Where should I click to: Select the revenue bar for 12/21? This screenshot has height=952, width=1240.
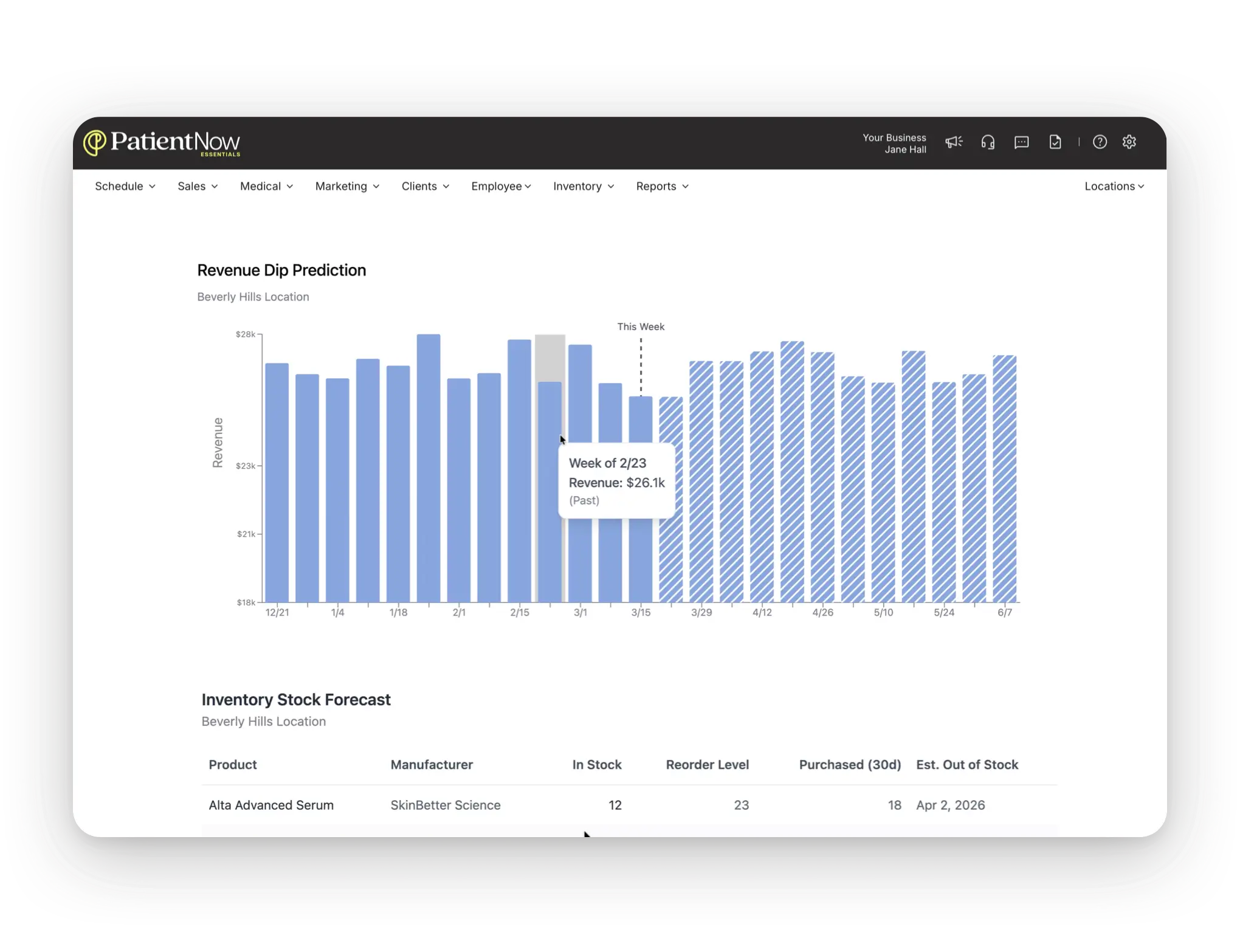277,483
